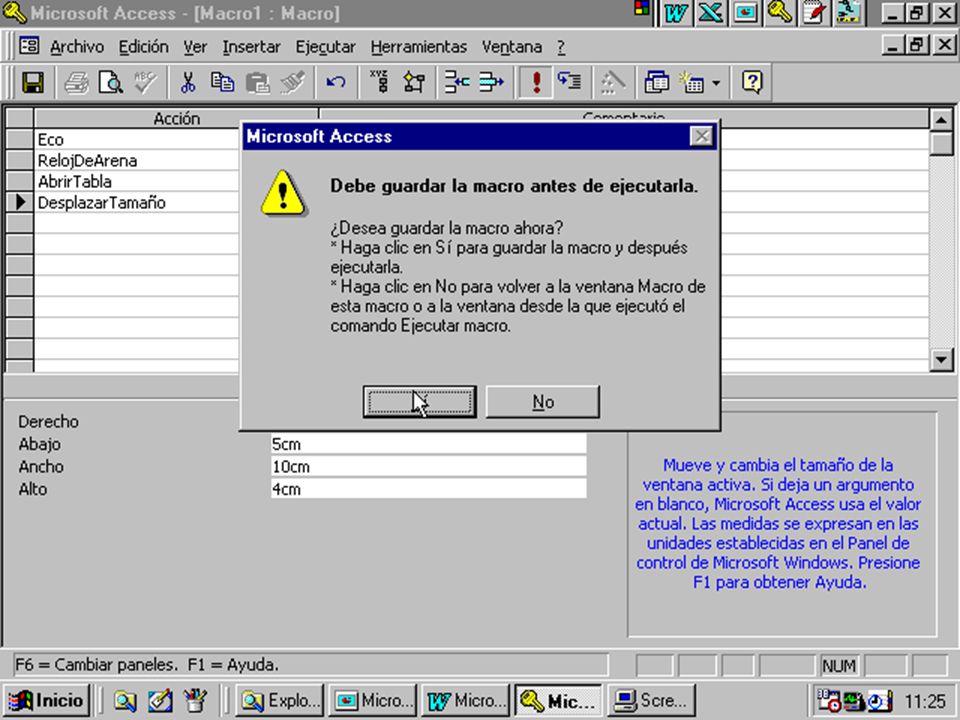Open the ? help menu

pos(561,47)
